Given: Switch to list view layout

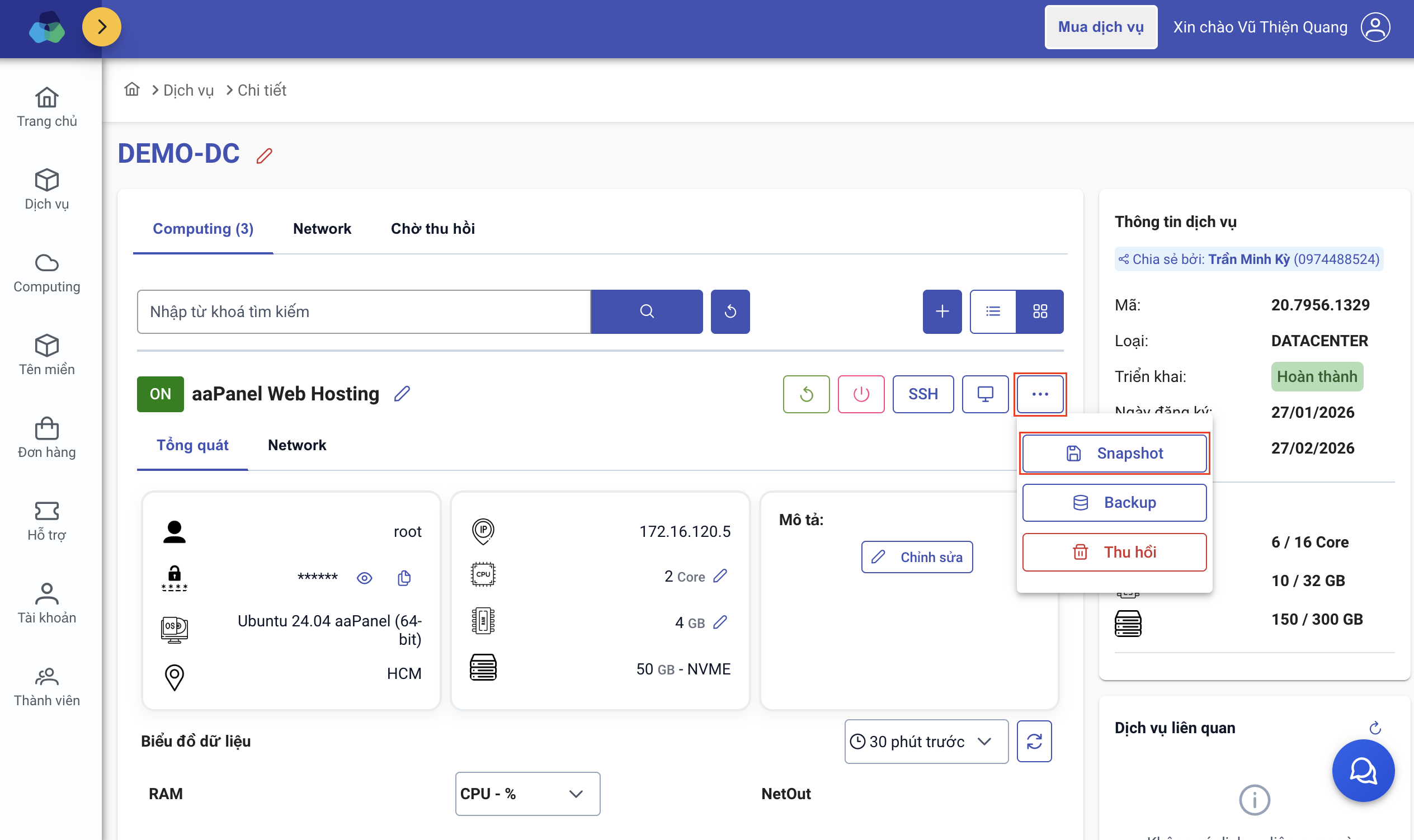Looking at the screenshot, I should [993, 312].
